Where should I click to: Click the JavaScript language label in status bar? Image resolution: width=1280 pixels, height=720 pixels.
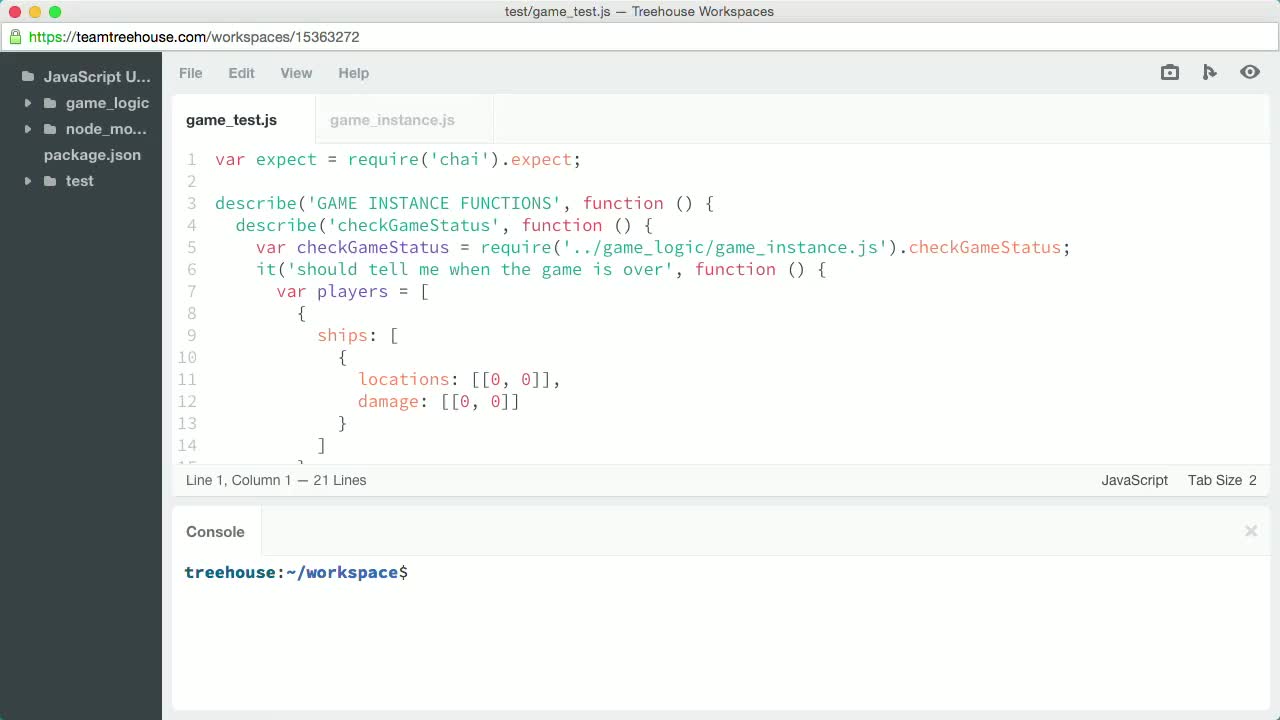1134,480
